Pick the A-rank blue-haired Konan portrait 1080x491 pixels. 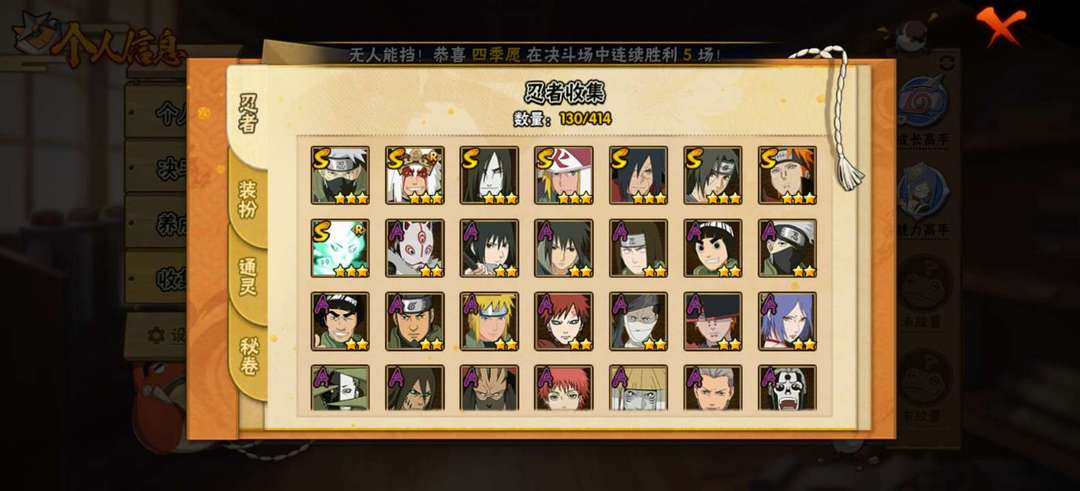click(x=787, y=321)
